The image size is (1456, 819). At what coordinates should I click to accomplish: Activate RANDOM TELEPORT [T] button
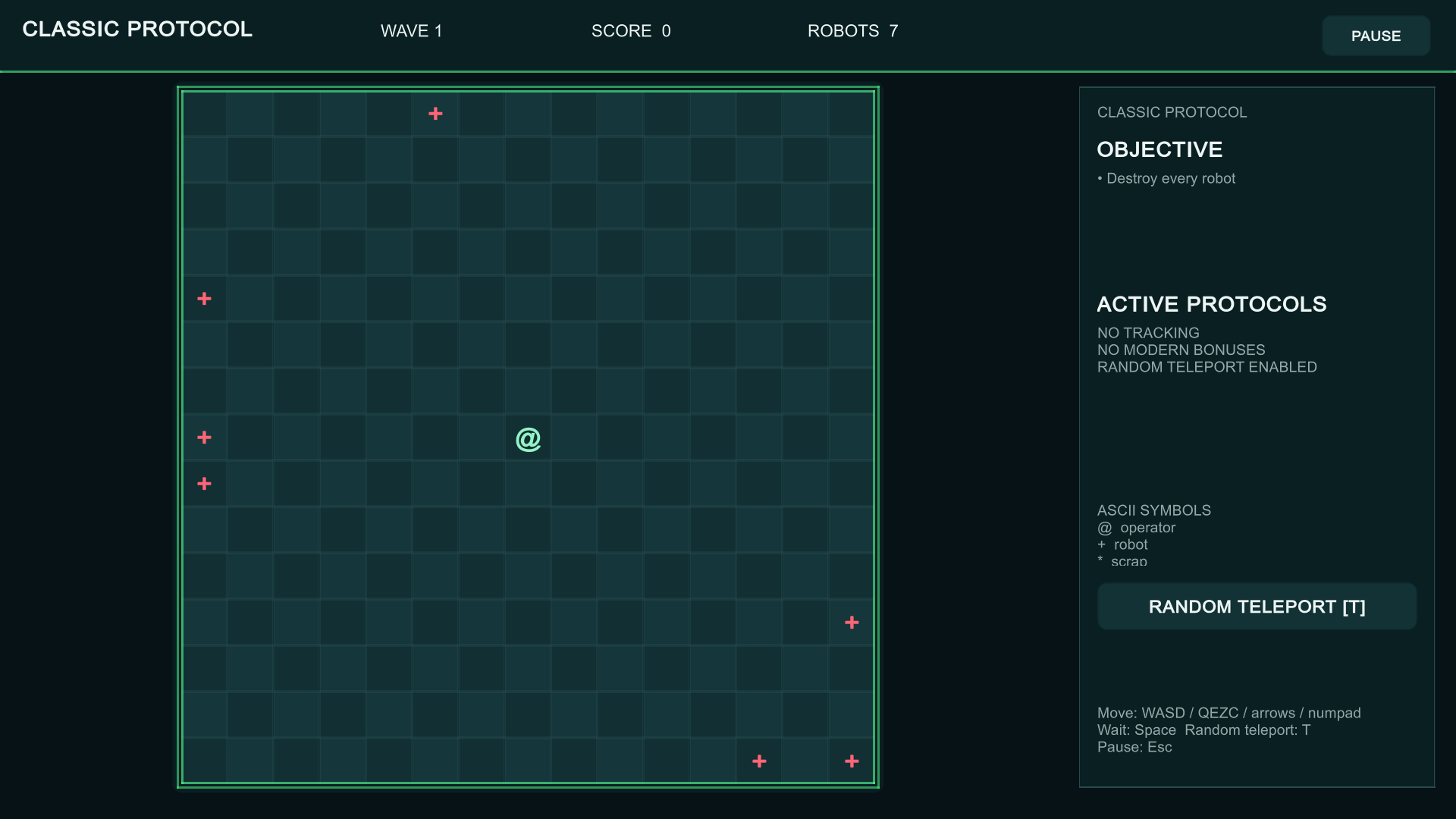click(x=1257, y=607)
